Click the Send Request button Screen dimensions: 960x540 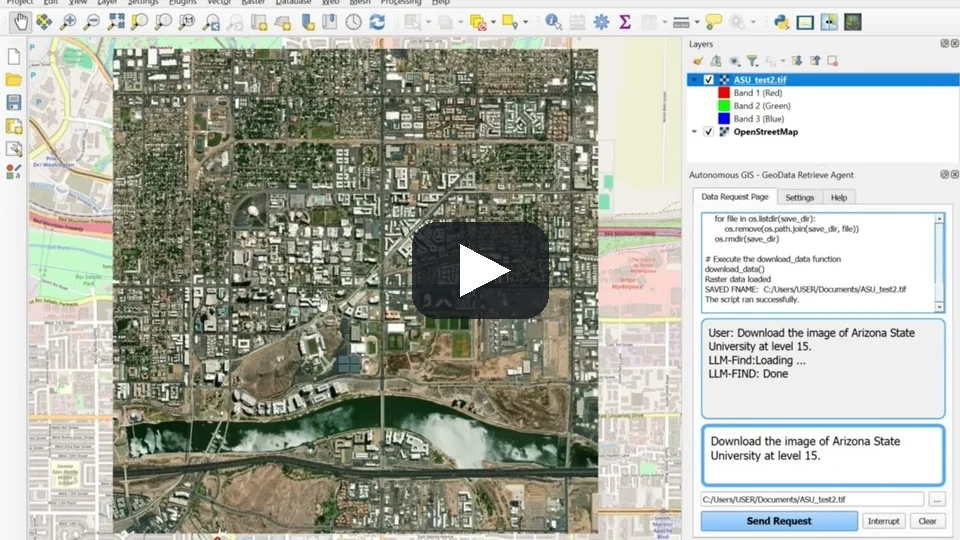(x=779, y=521)
